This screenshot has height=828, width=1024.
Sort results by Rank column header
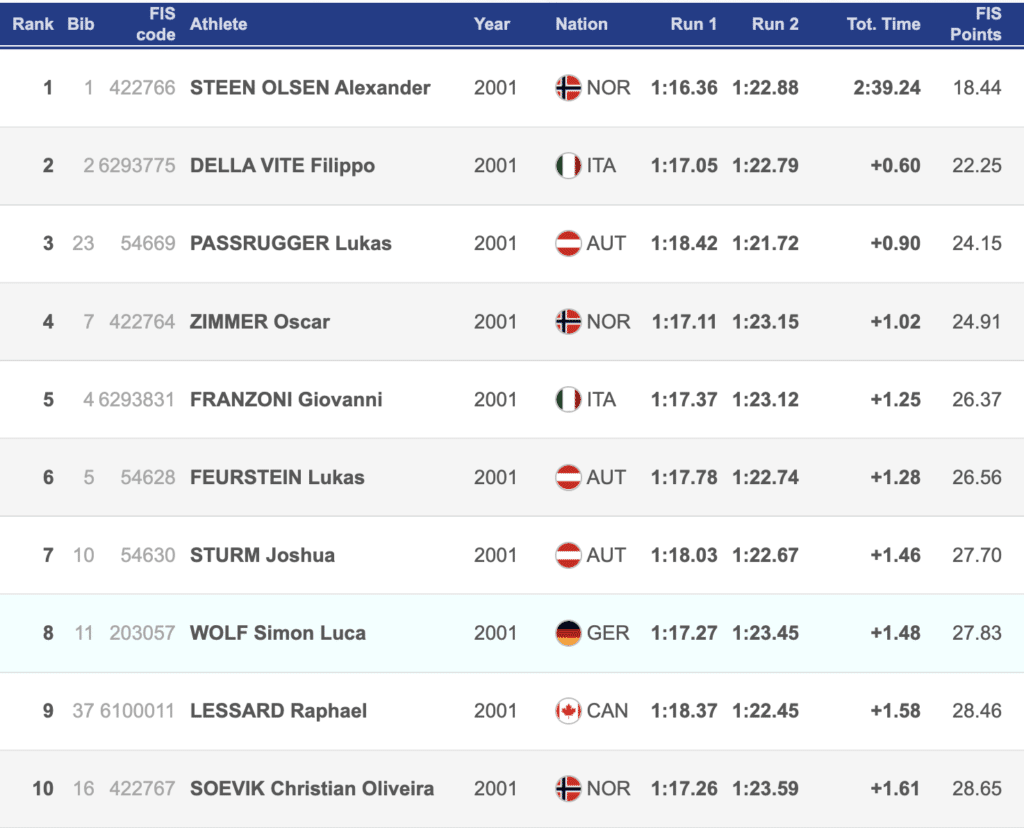click(x=33, y=24)
